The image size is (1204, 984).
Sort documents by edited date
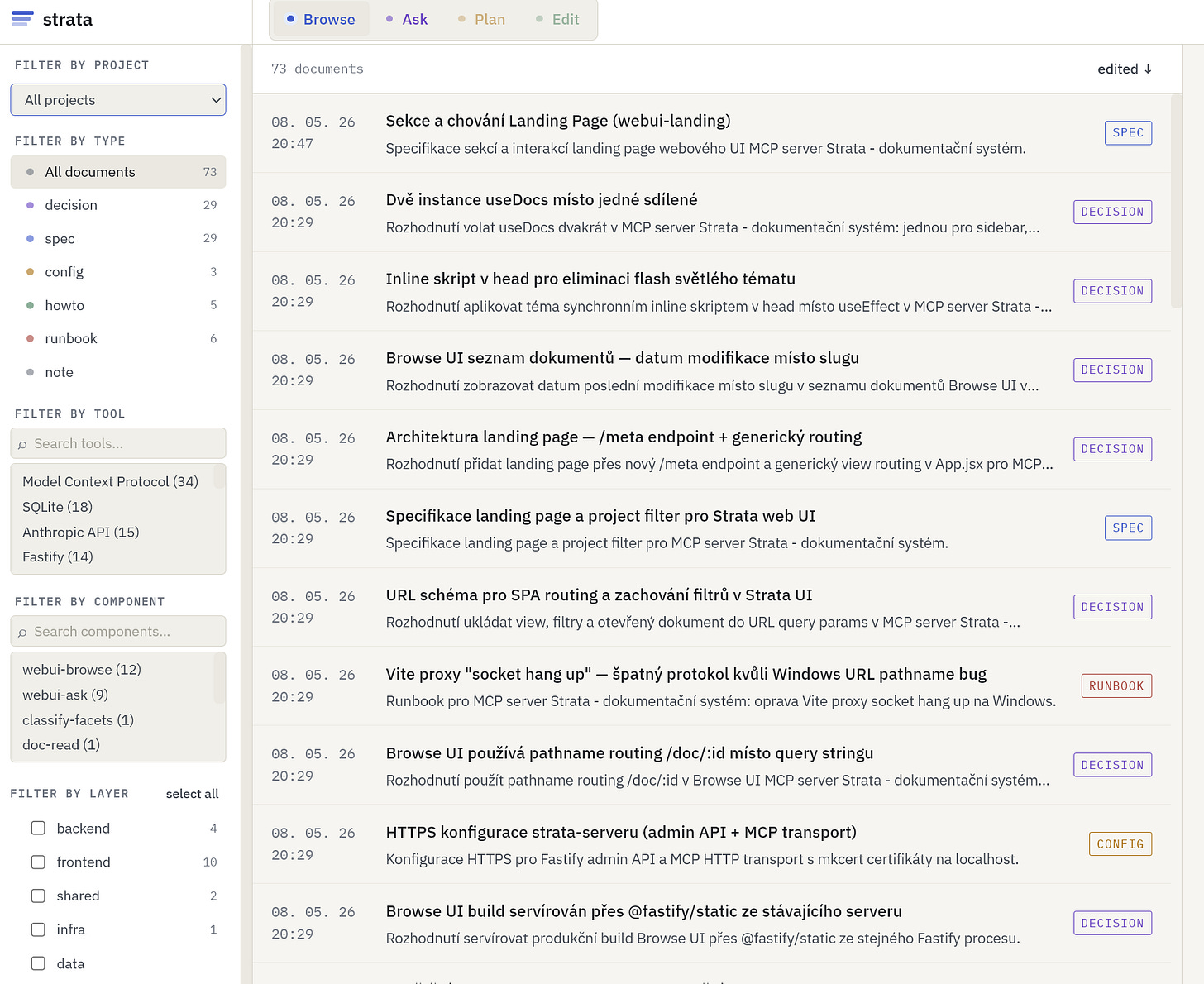pos(1125,69)
